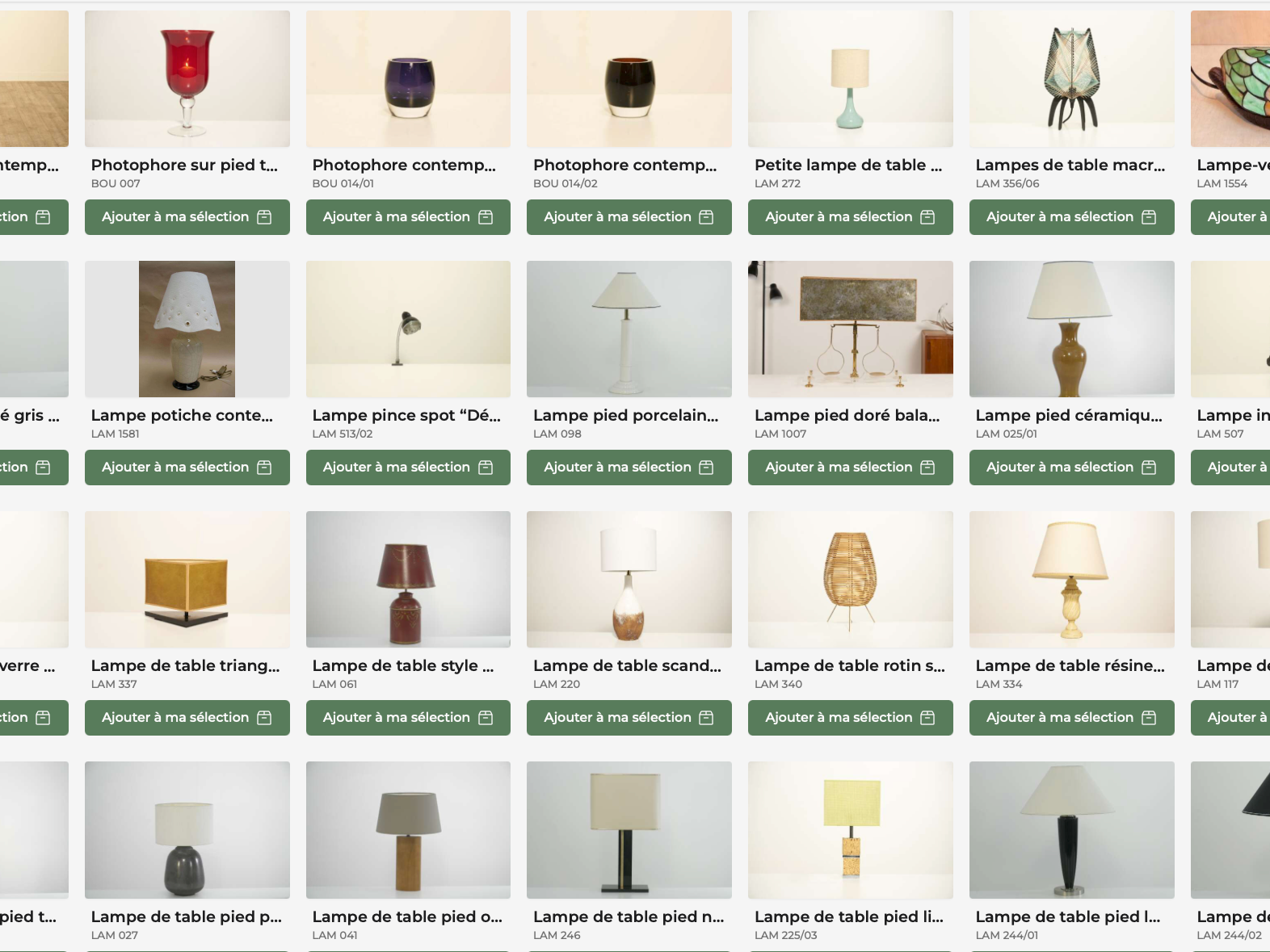
Task: Click the selection icon under LAM 340
Action: click(x=927, y=718)
